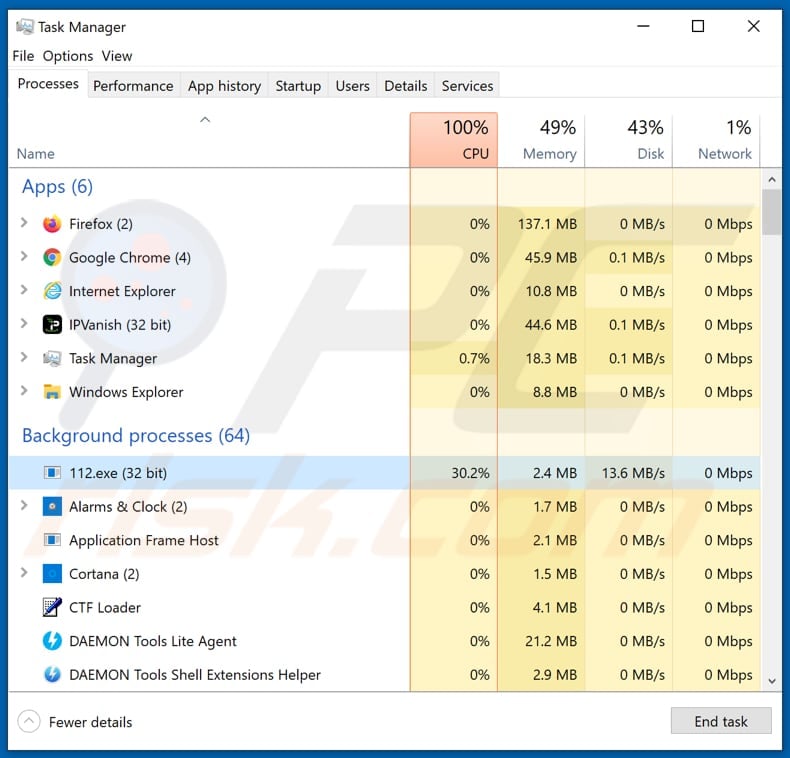Click the 13.6 MB/s disk value
Image resolution: width=790 pixels, height=758 pixels.
pyautogui.click(x=633, y=473)
